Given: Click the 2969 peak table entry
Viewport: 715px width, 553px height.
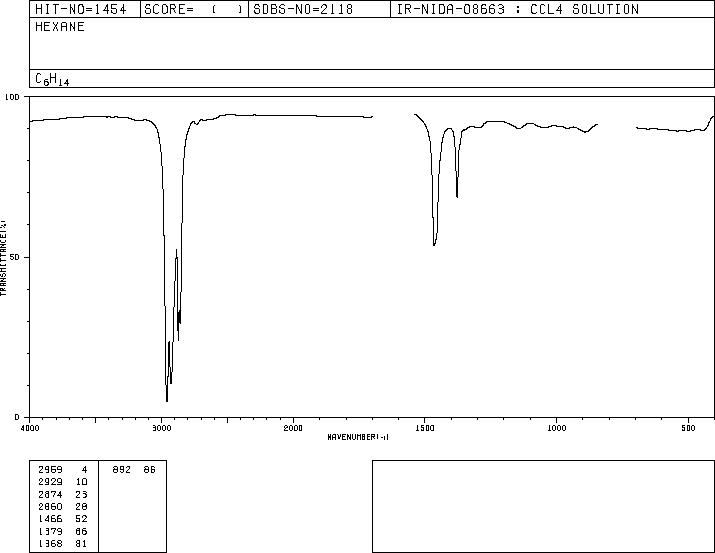Looking at the screenshot, I should click(x=63, y=470).
